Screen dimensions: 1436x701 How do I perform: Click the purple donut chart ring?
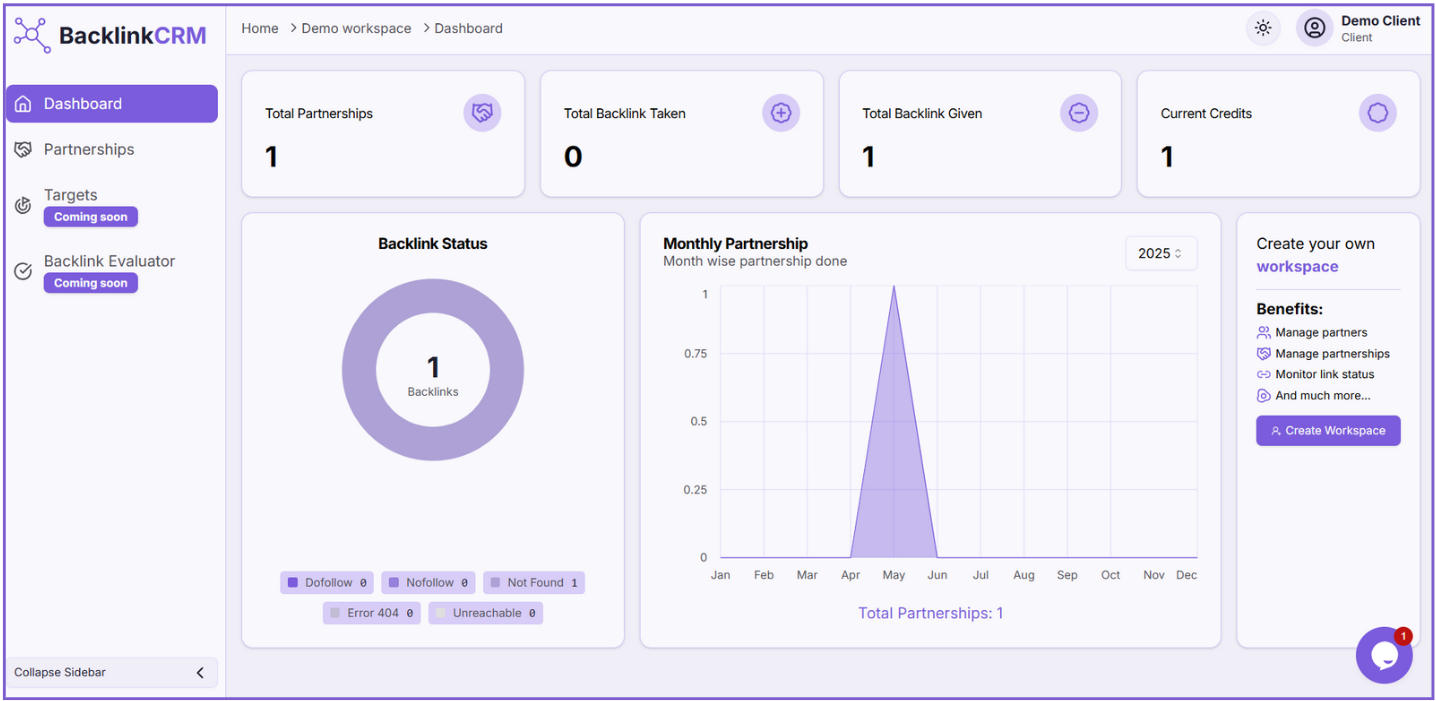[359, 370]
